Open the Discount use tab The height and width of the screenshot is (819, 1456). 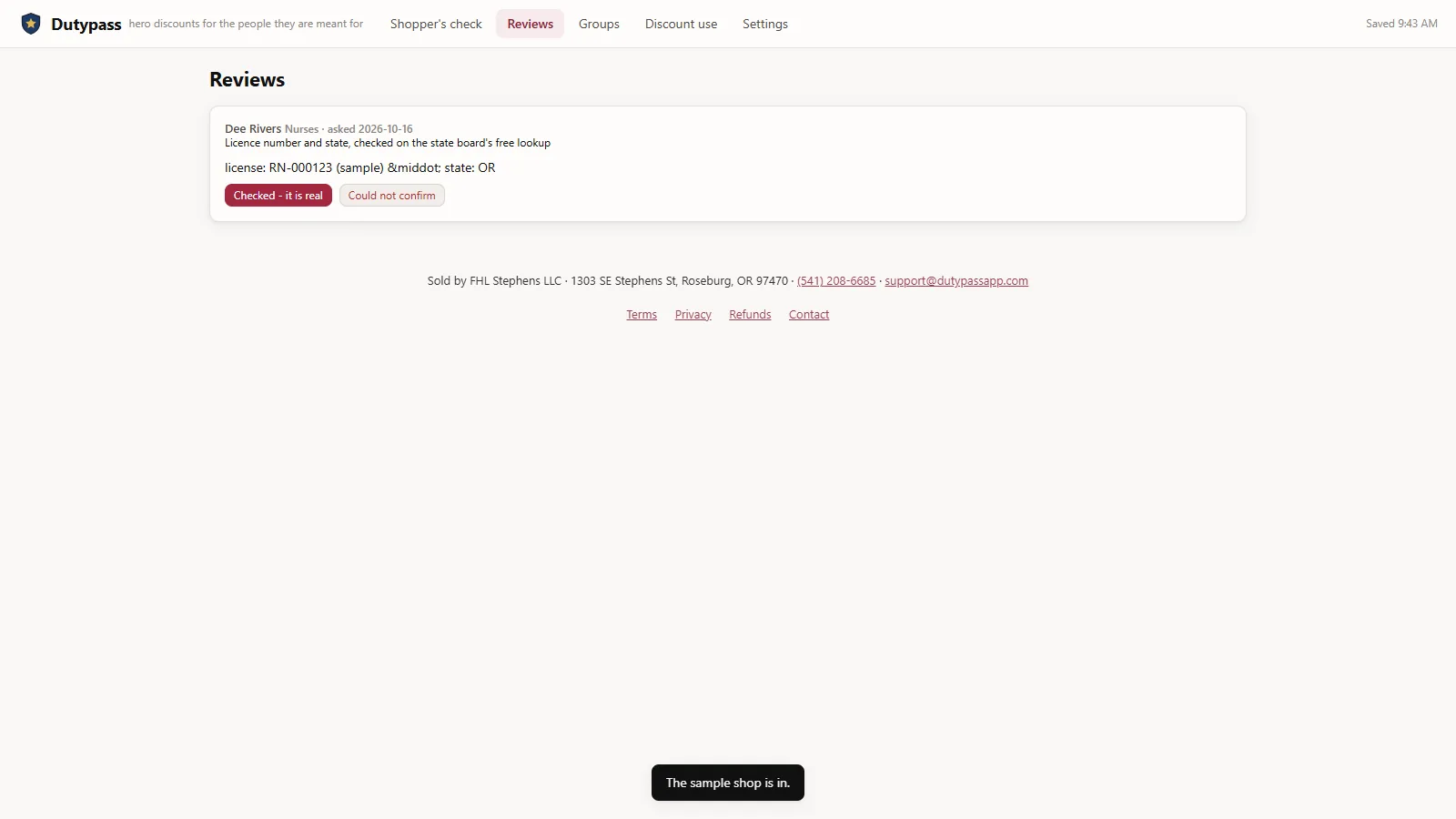[x=681, y=24]
